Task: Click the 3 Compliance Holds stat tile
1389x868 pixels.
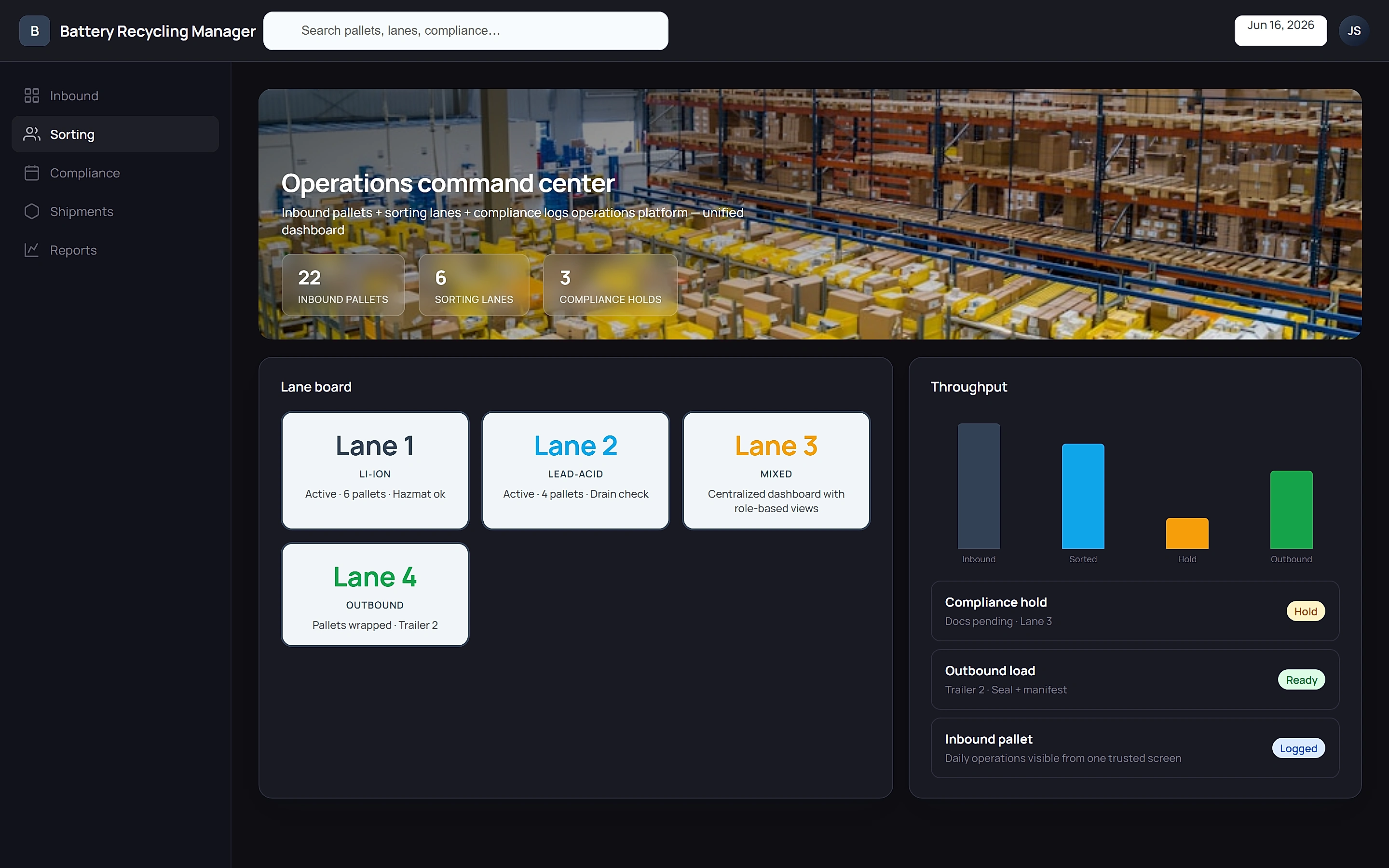Action: [x=610, y=285]
